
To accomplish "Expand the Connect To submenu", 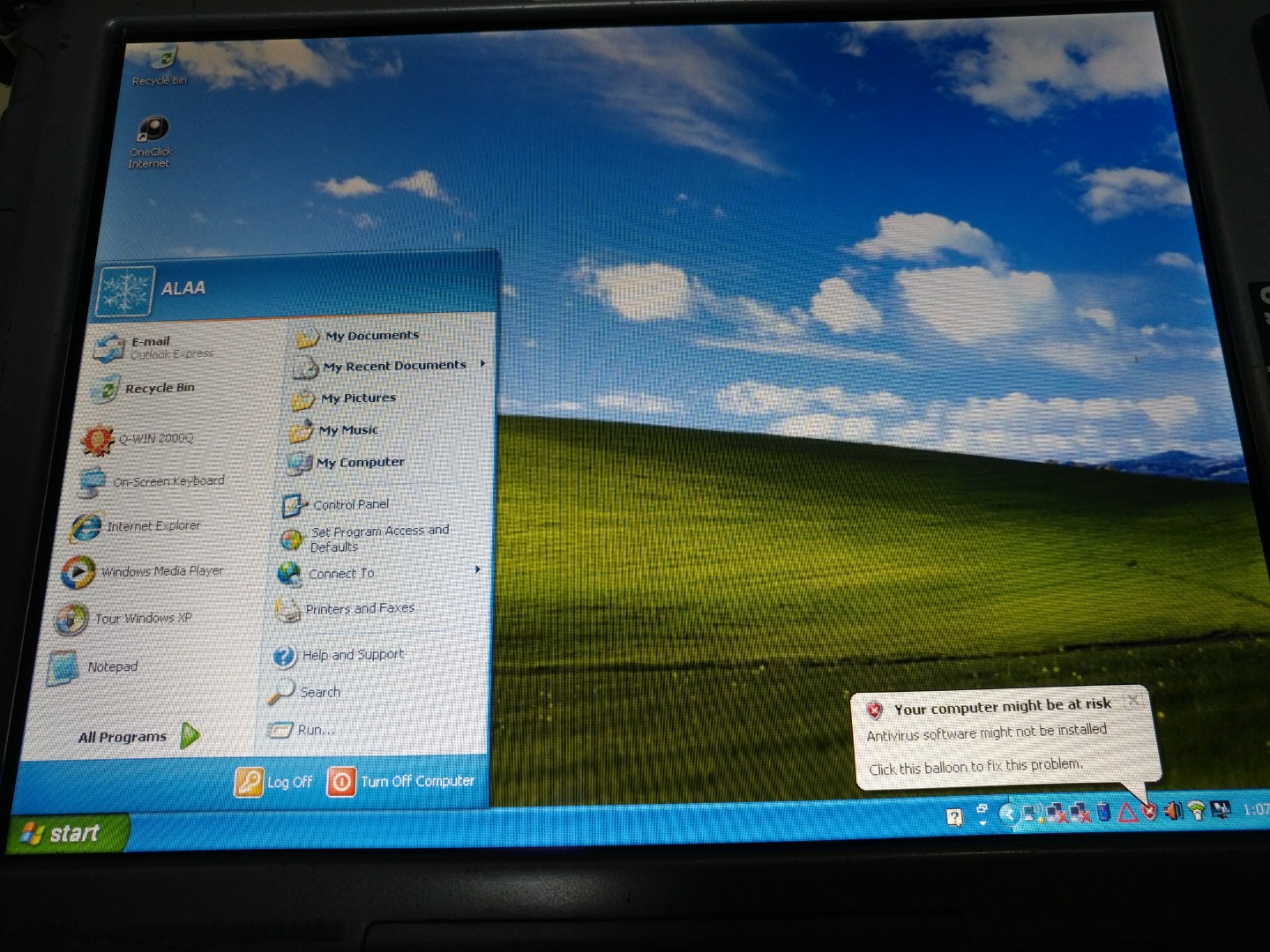I will [380, 573].
